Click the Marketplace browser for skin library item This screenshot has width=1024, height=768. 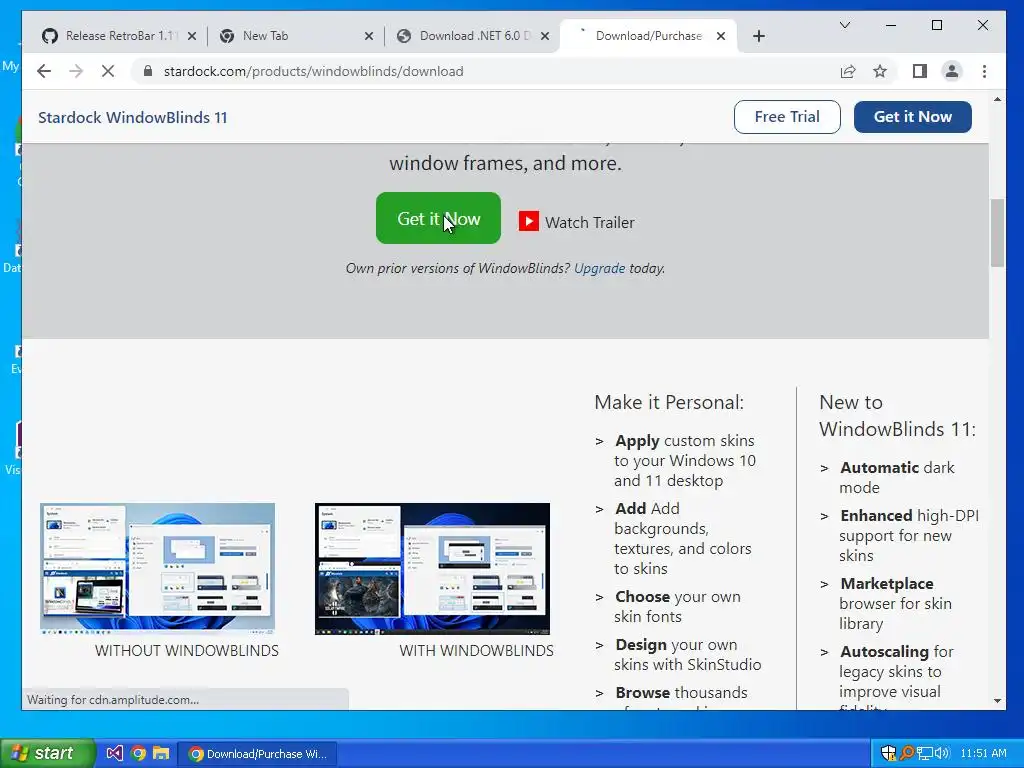[x=895, y=603]
